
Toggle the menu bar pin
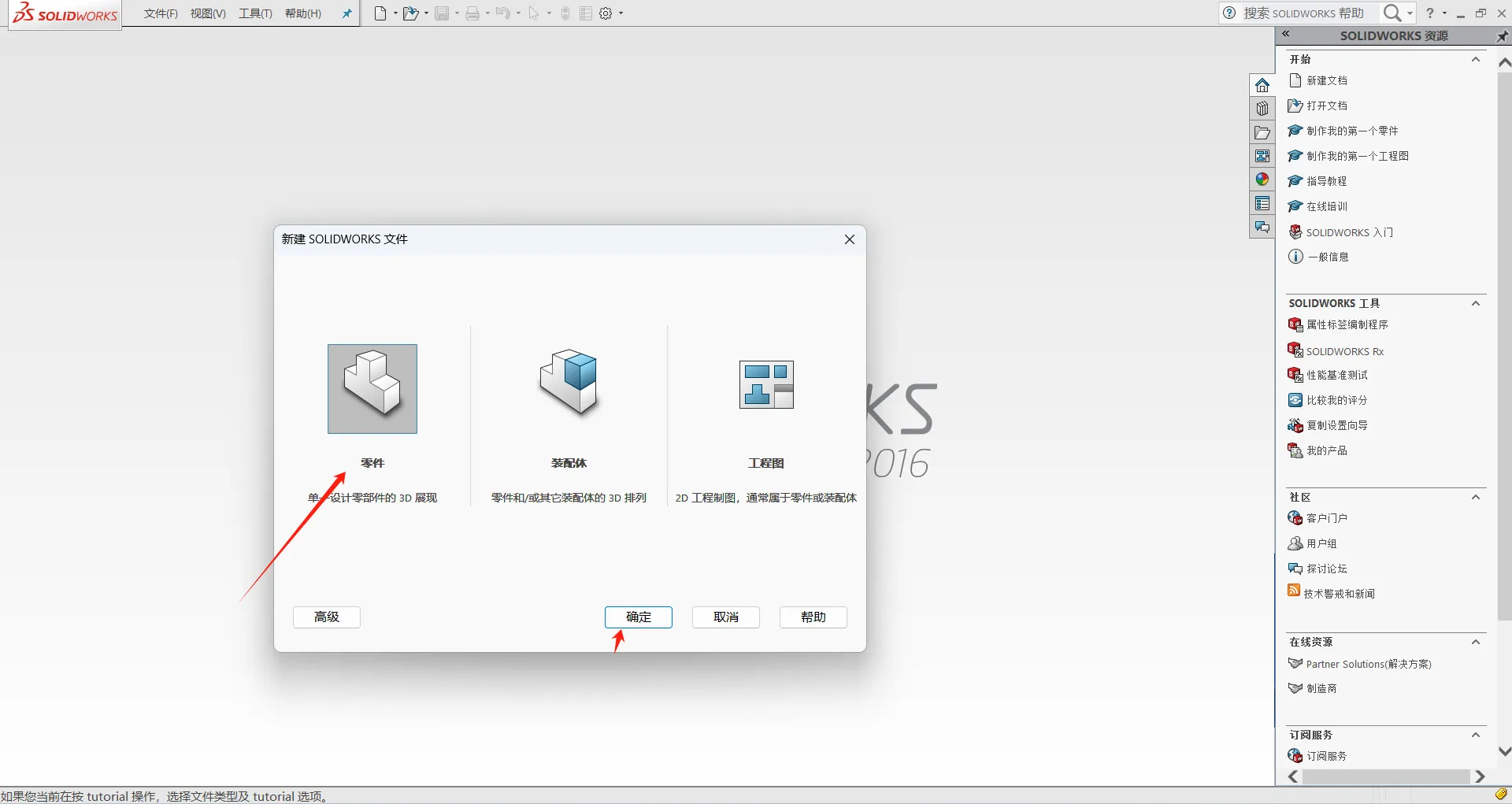[346, 13]
